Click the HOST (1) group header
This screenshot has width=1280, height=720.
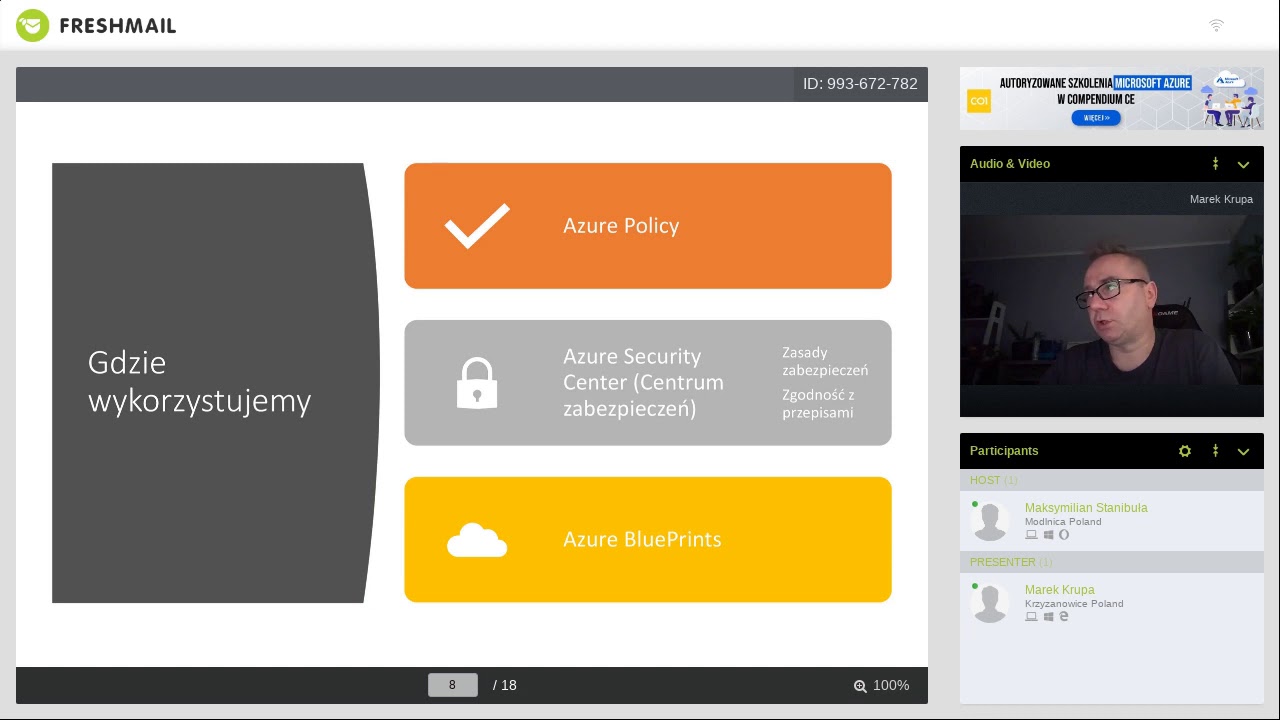click(x=1112, y=480)
